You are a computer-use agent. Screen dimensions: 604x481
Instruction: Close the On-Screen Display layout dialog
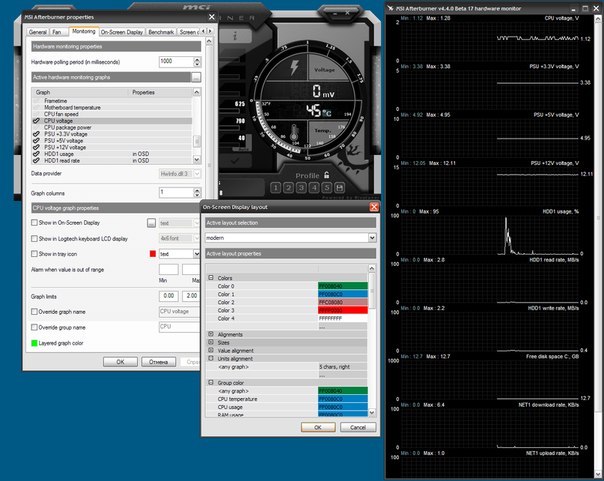374,207
